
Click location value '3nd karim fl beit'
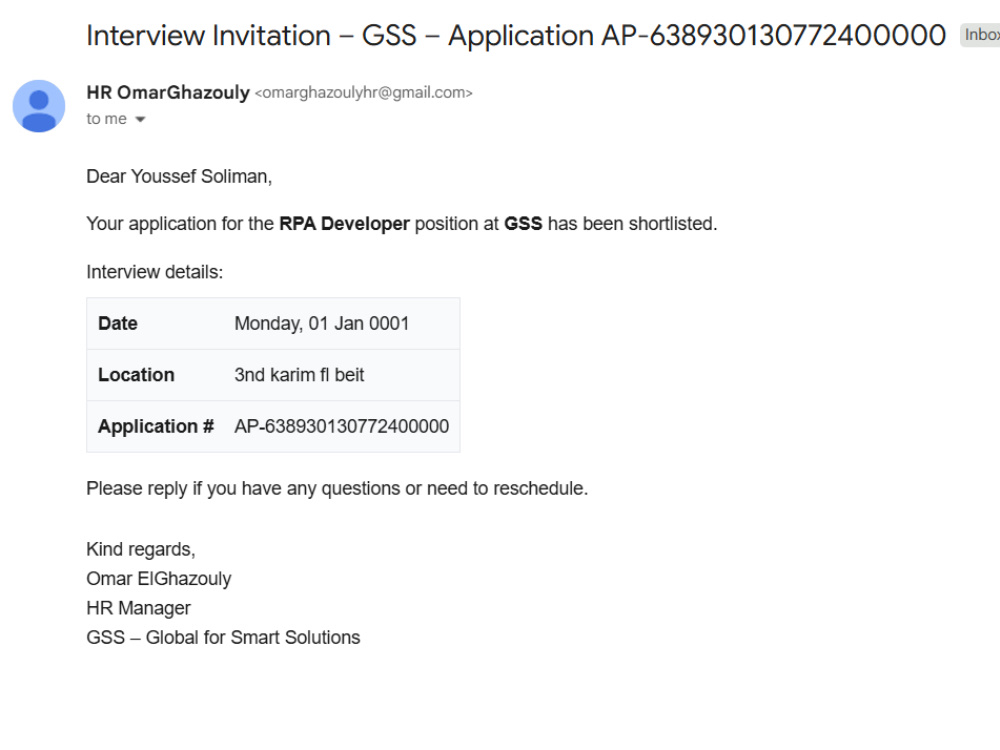[x=299, y=375]
